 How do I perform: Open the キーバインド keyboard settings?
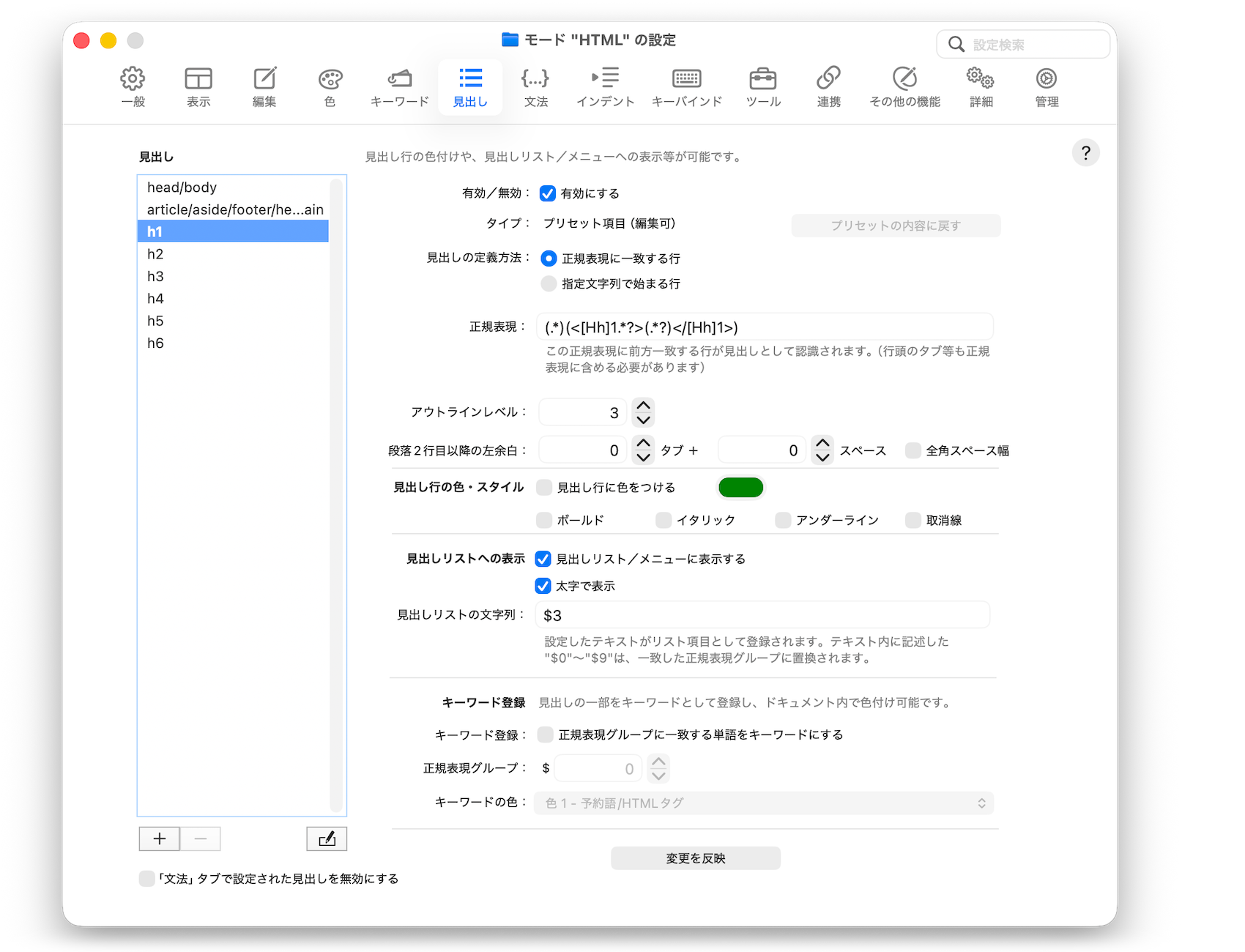[686, 86]
